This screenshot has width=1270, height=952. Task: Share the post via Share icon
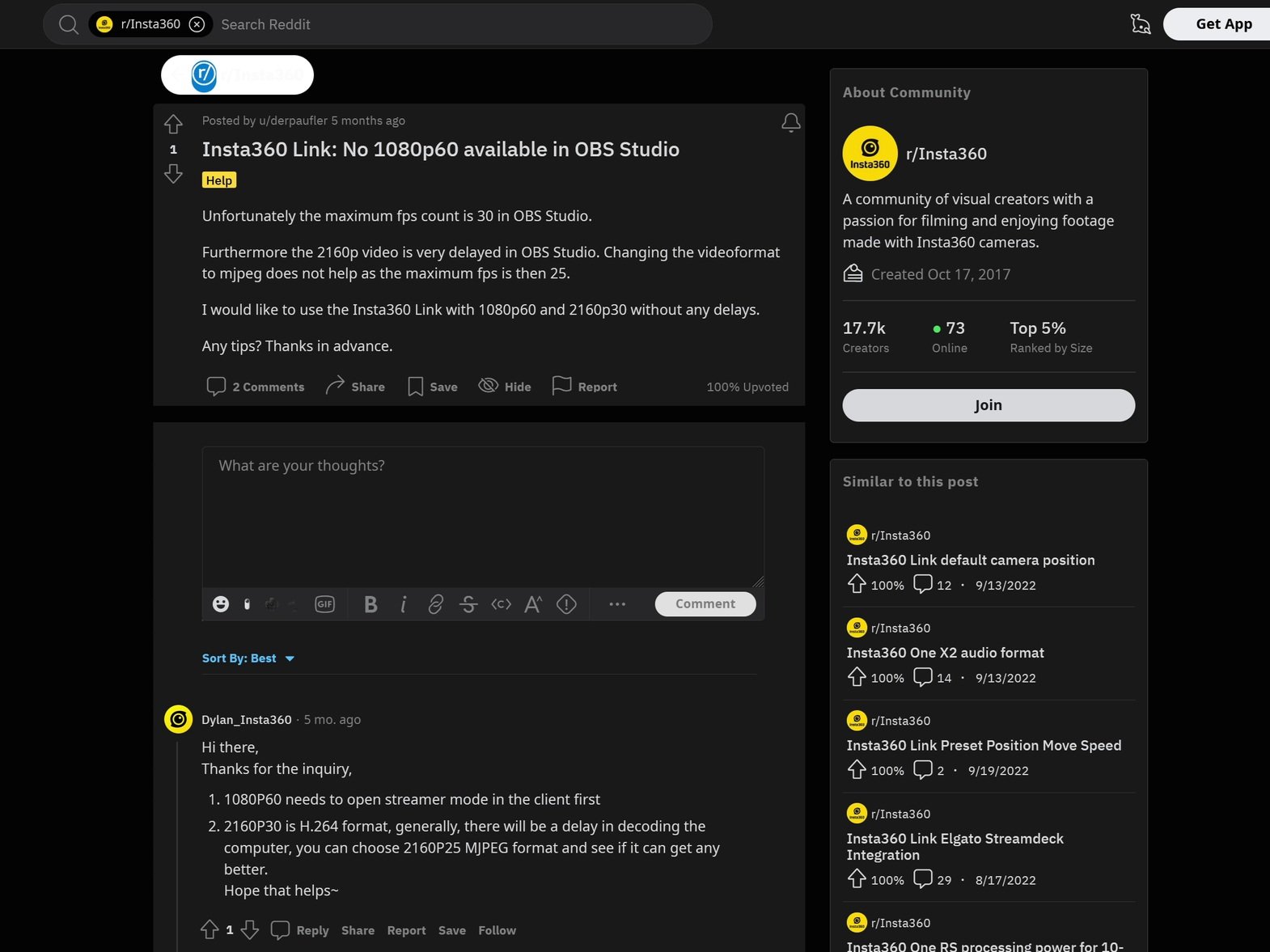pyautogui.click(x=355, y=387)
